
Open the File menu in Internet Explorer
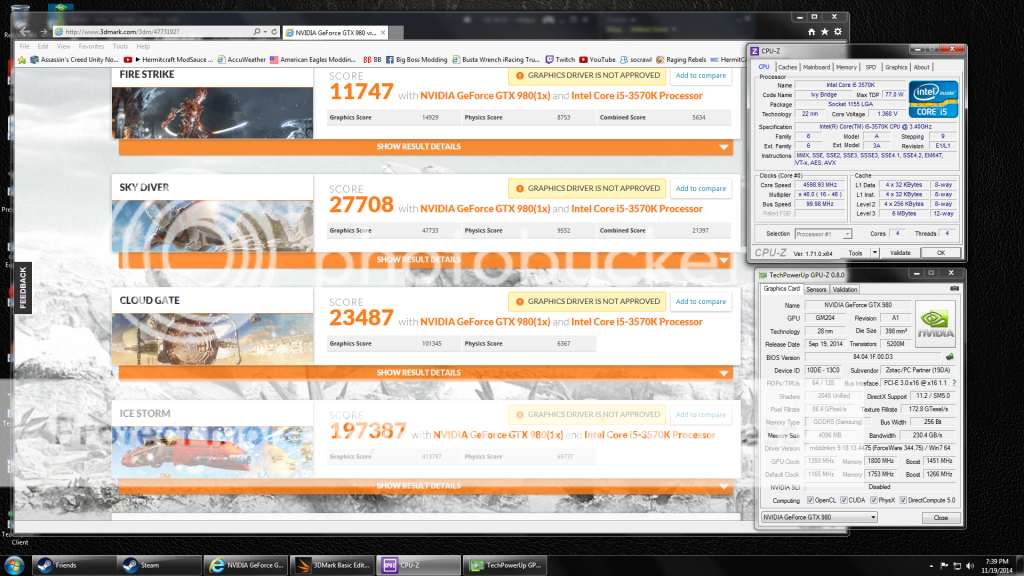point(24,46)
